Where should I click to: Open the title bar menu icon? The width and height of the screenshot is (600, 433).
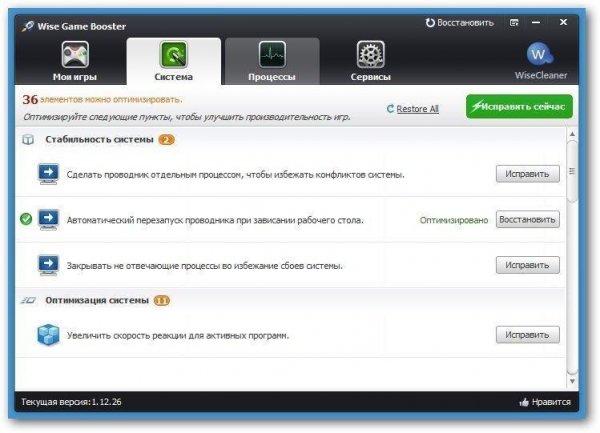pyautogui.click(x=514, y=23)
